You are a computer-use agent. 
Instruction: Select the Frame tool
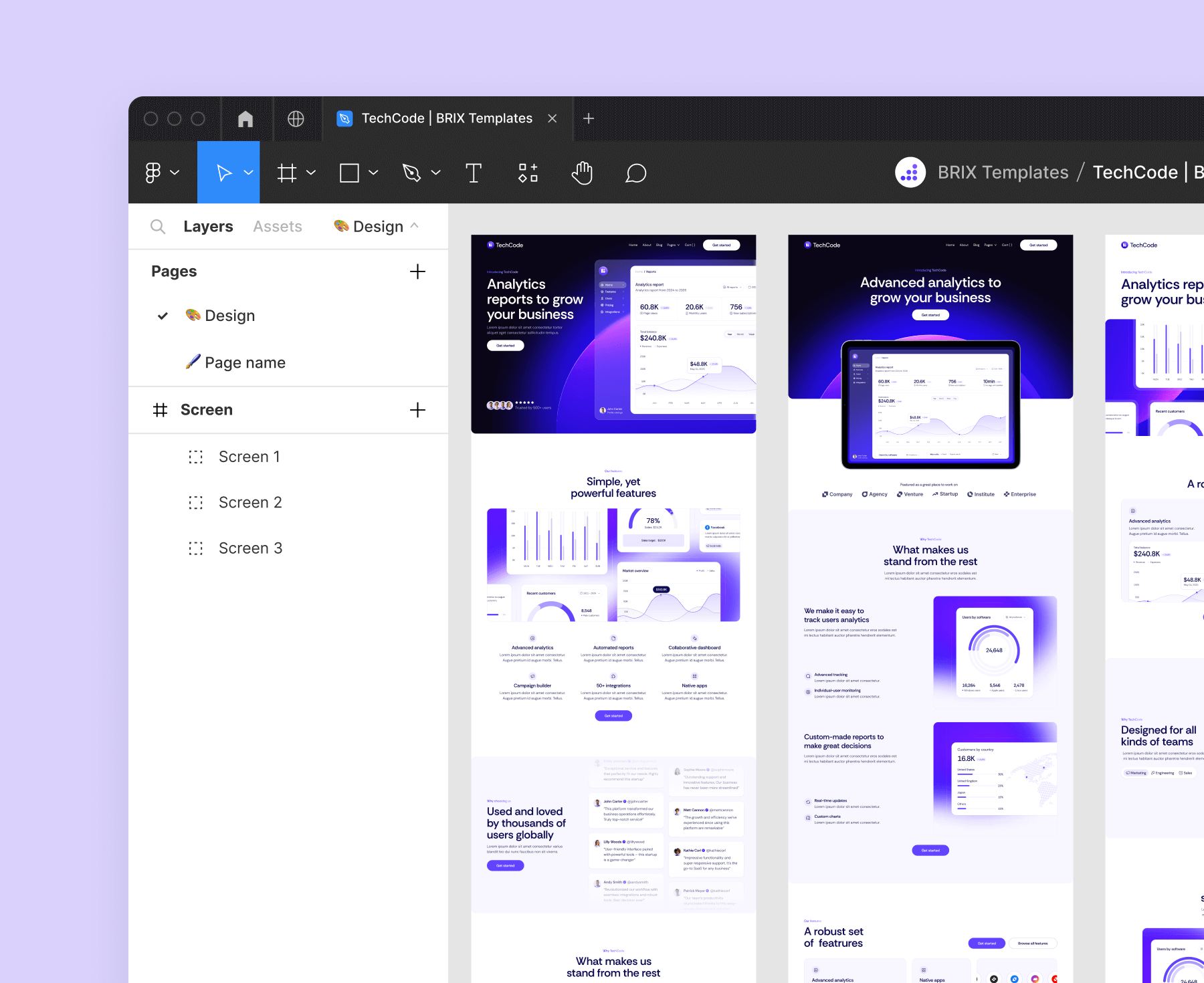click(288, 172)
